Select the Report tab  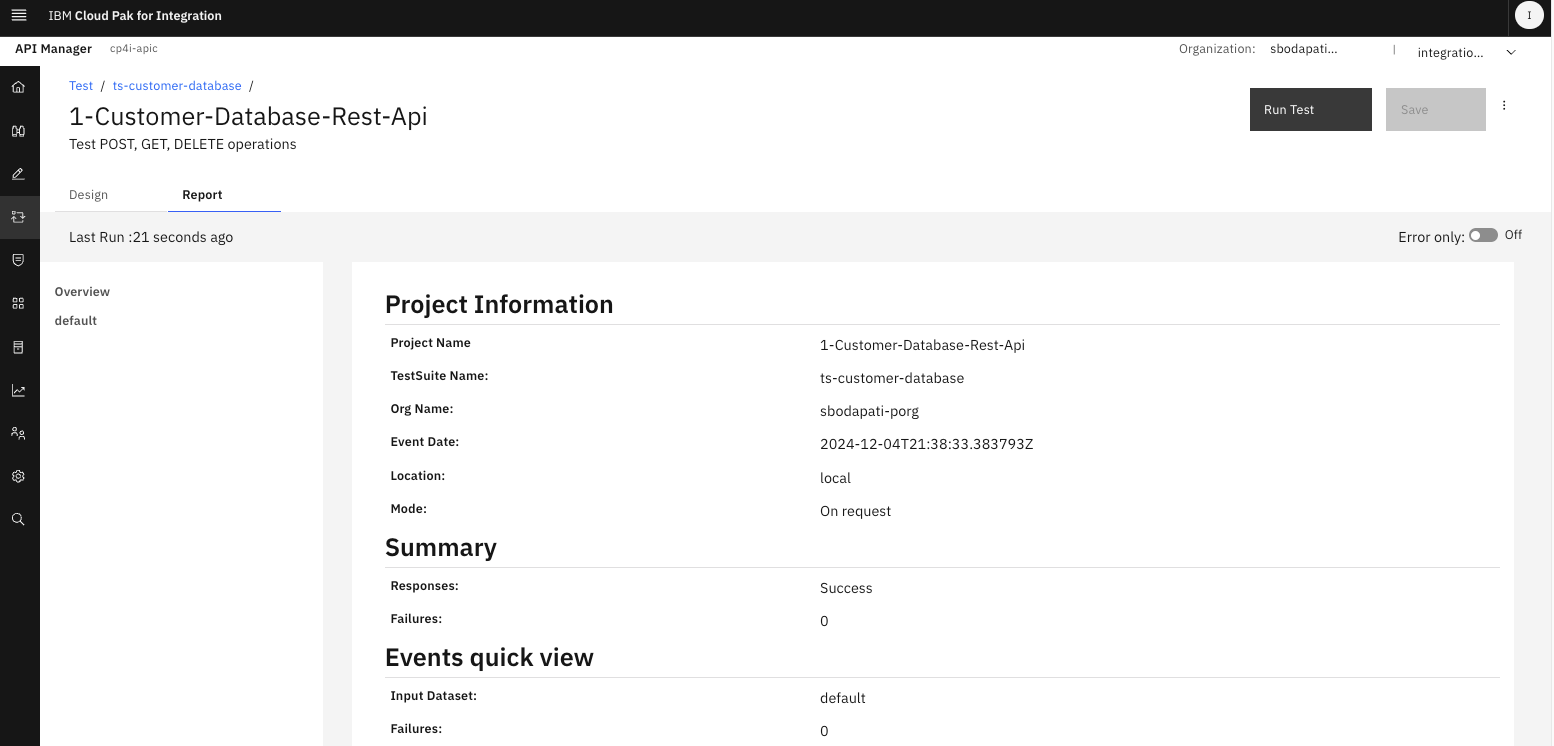tap(202, 195)
